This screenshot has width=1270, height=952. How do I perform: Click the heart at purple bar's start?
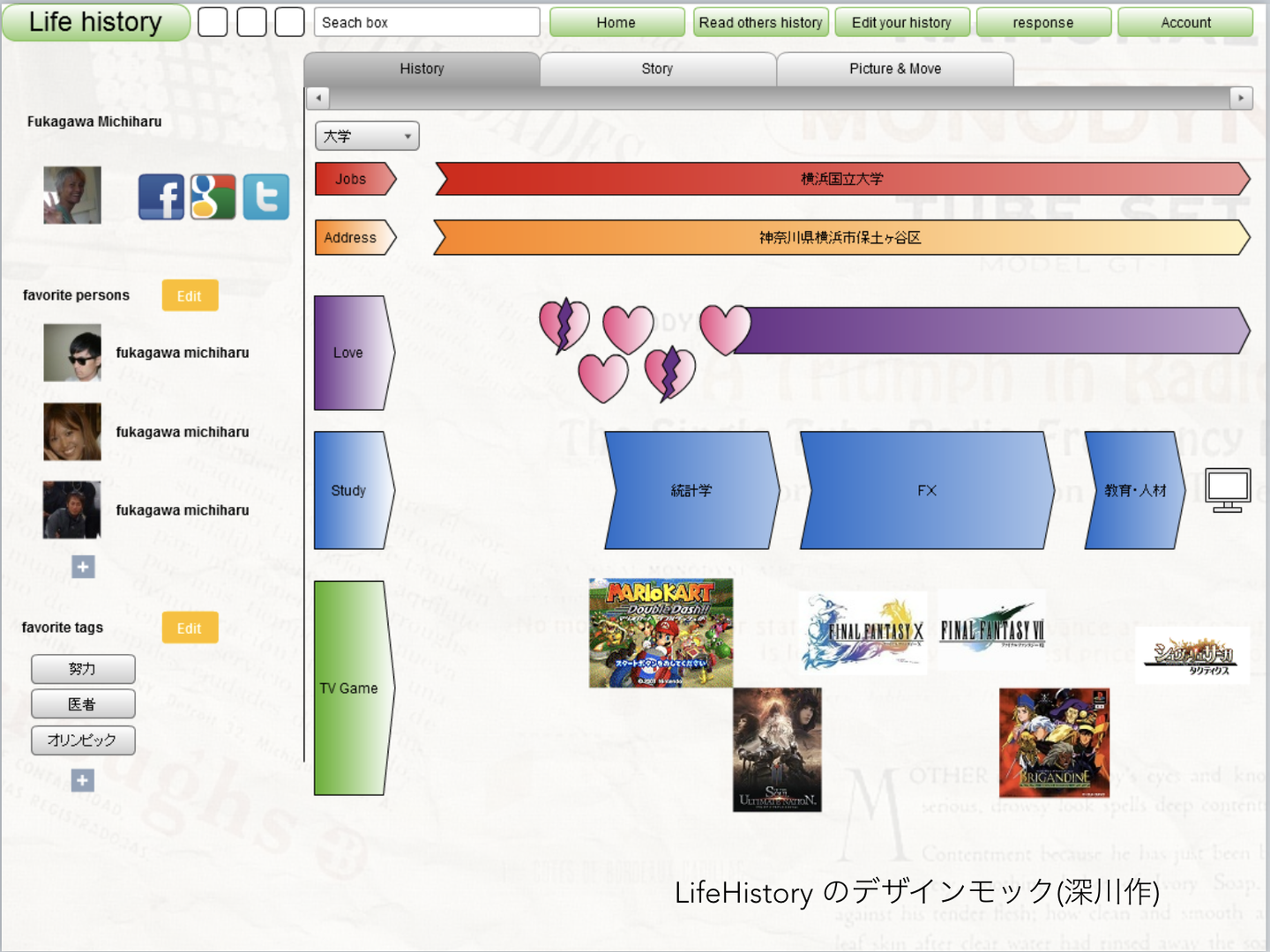(725, 330)
